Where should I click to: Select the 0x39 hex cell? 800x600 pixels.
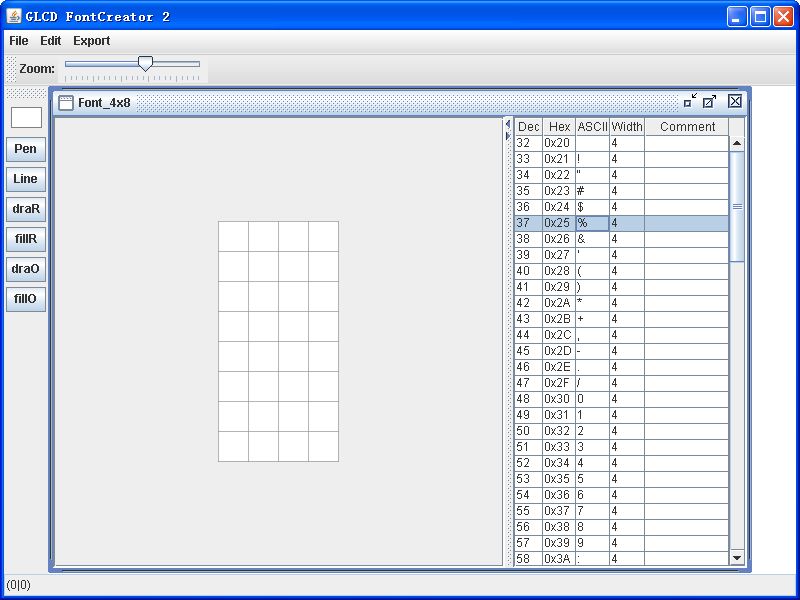(559, 543)
